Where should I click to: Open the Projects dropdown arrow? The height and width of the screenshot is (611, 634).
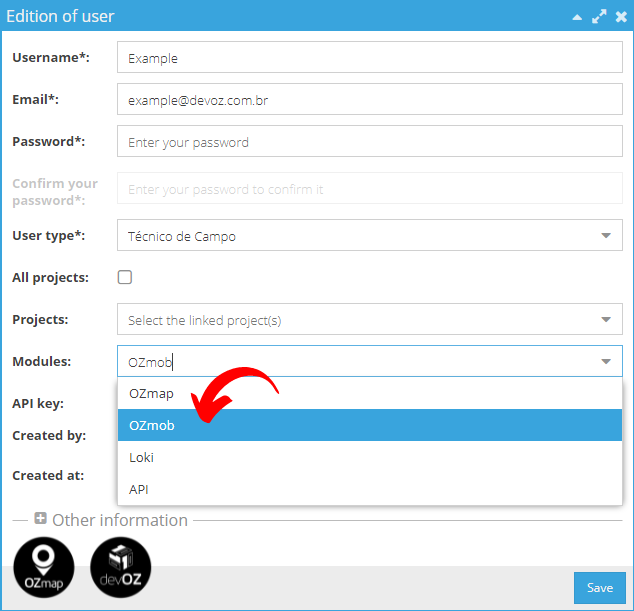pyautogui.click(x=606, y=319)
